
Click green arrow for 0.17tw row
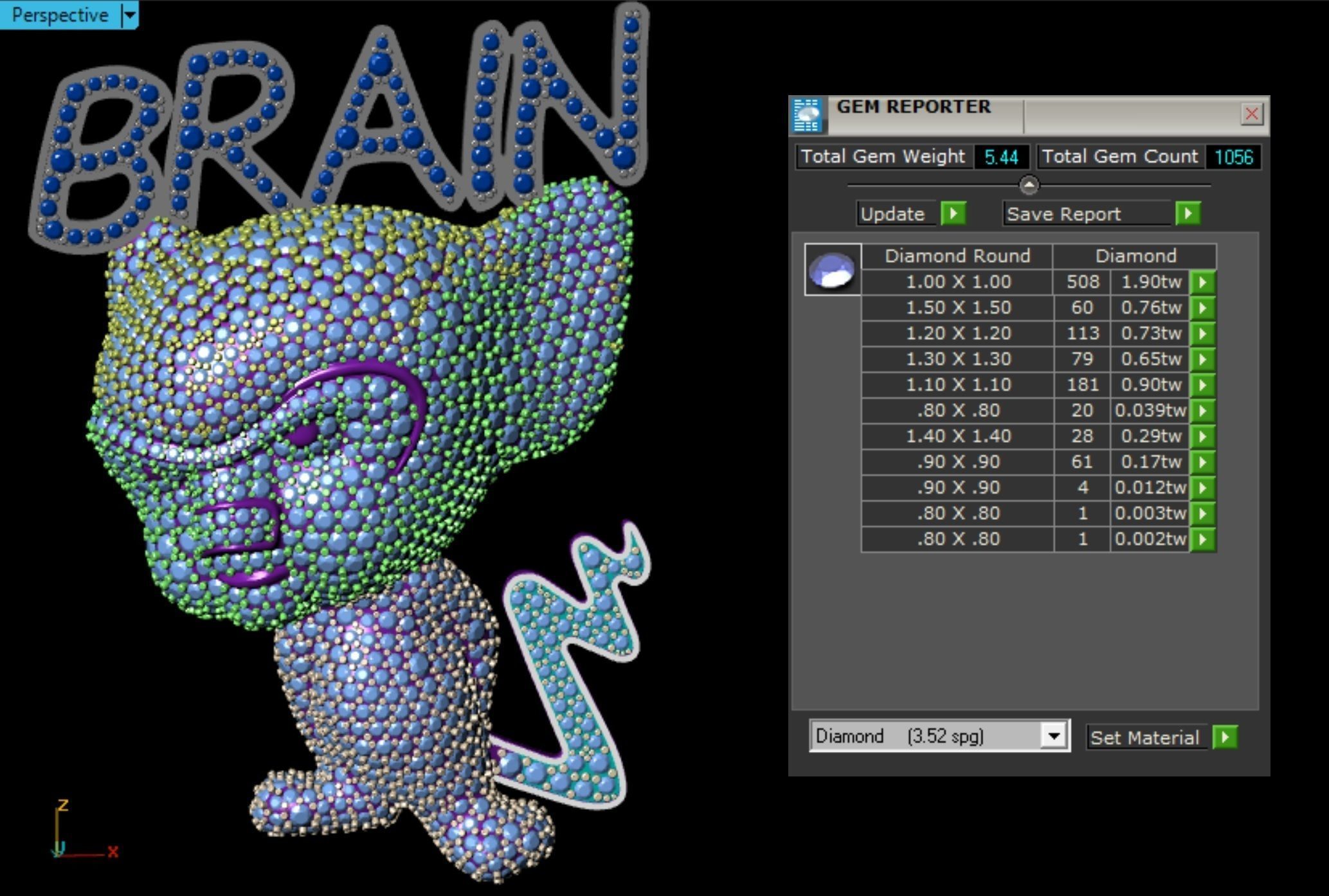coord(1202,462)
